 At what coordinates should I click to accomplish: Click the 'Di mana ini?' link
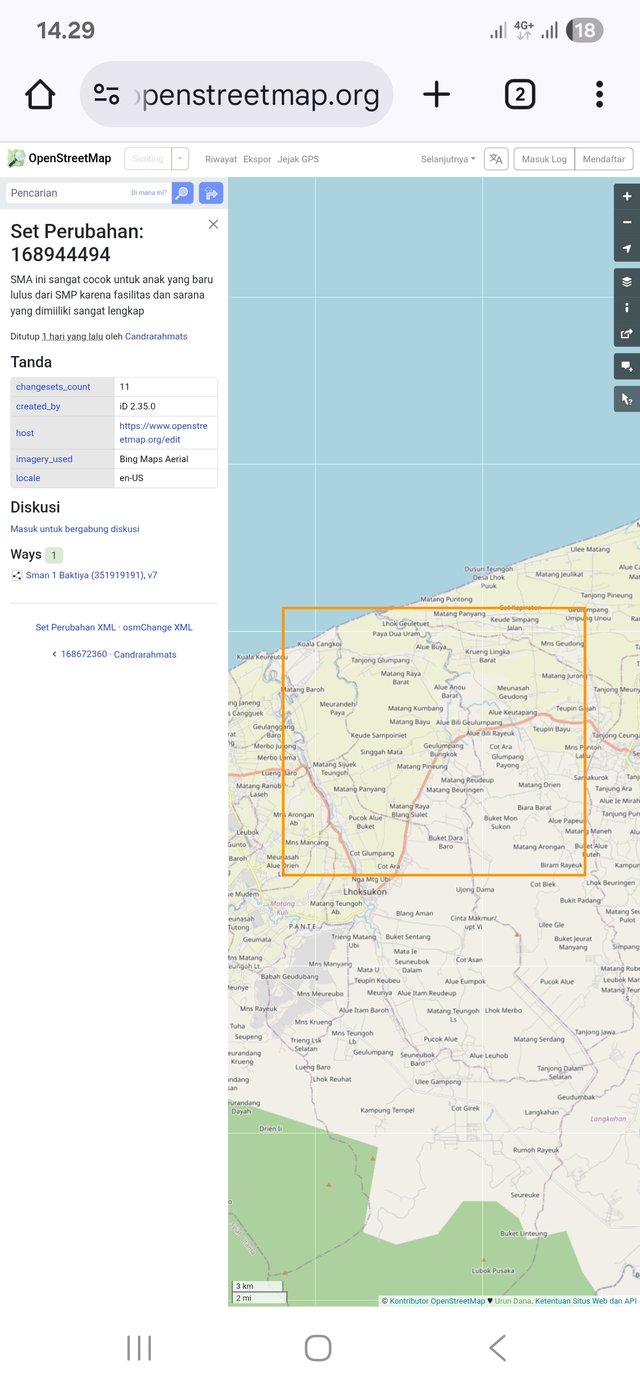149,193
